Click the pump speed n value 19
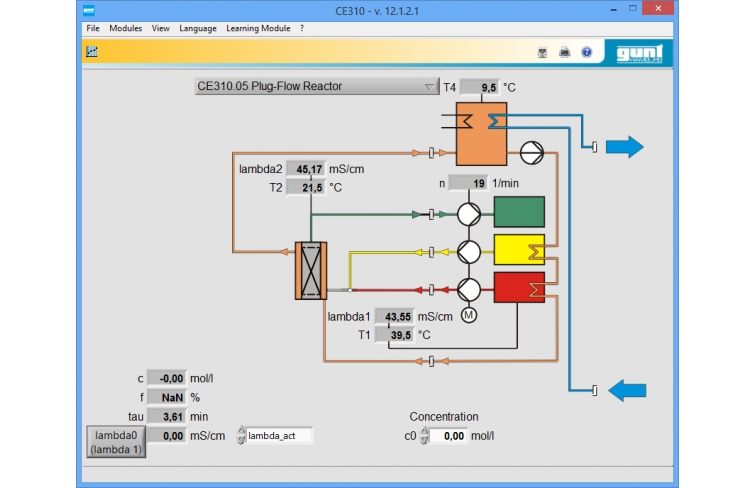755x488 pixels. [x=468, y=183]
